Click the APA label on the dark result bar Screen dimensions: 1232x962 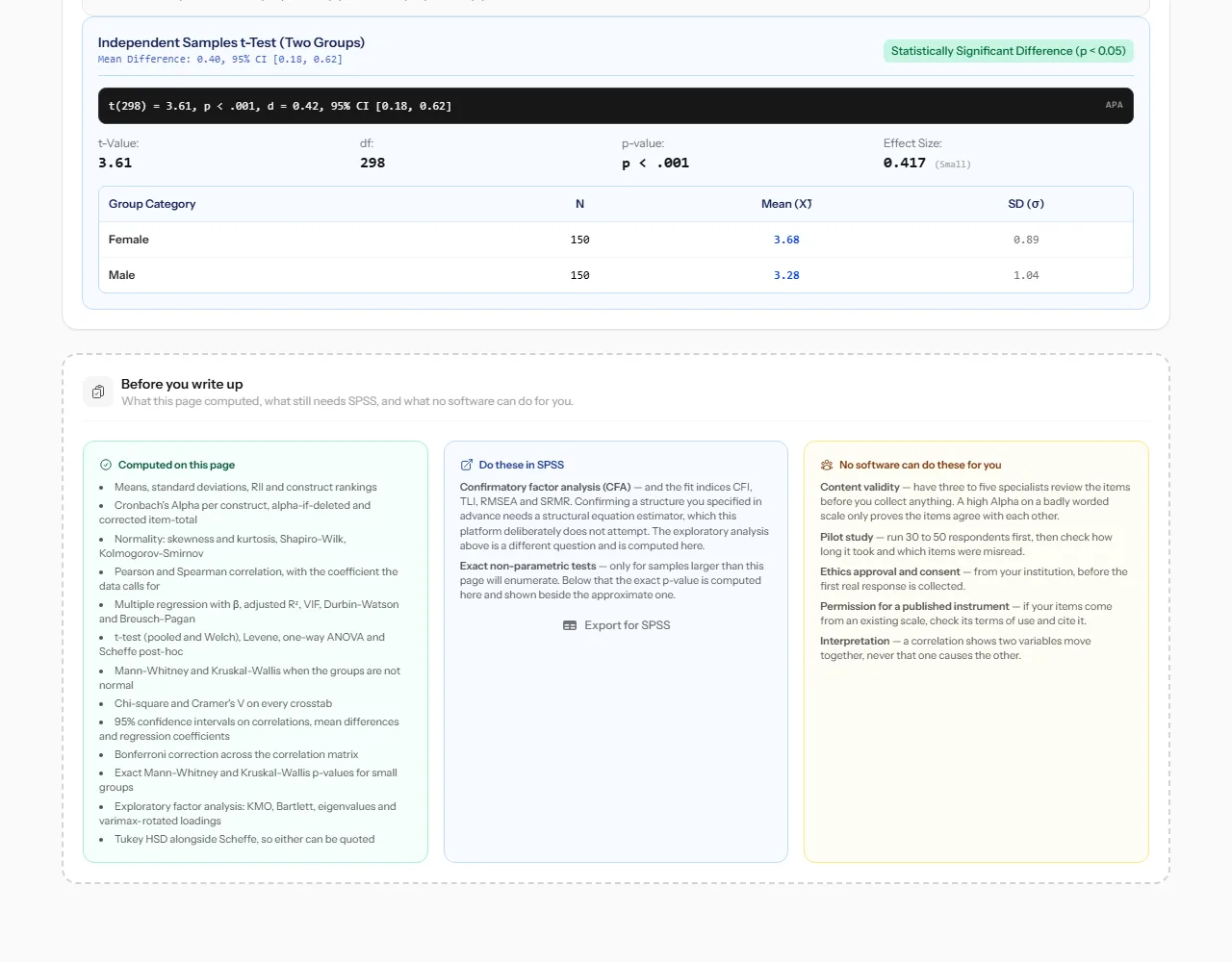(1114, 105)
